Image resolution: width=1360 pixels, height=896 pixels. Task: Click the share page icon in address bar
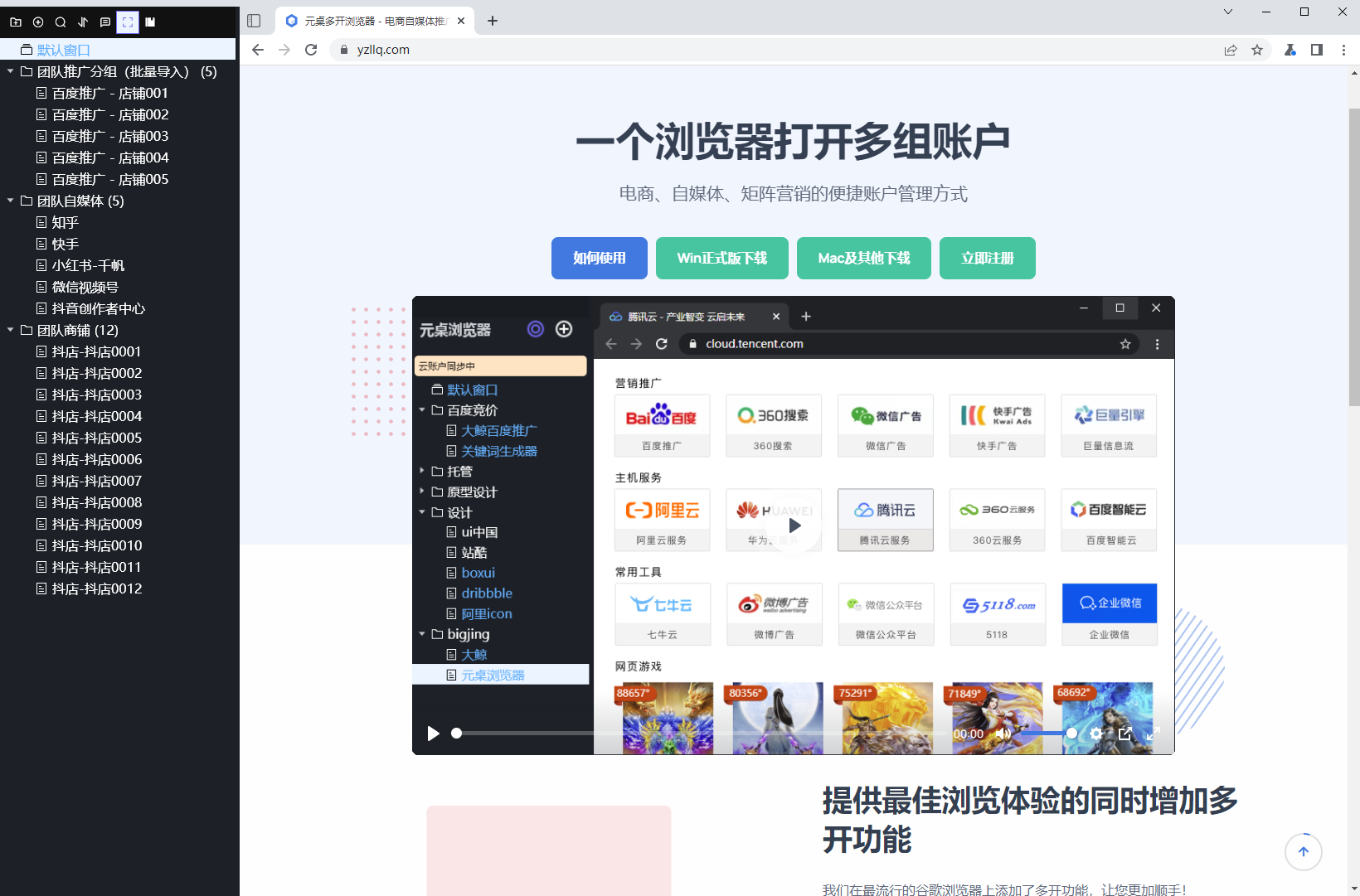coord(1231,50)
